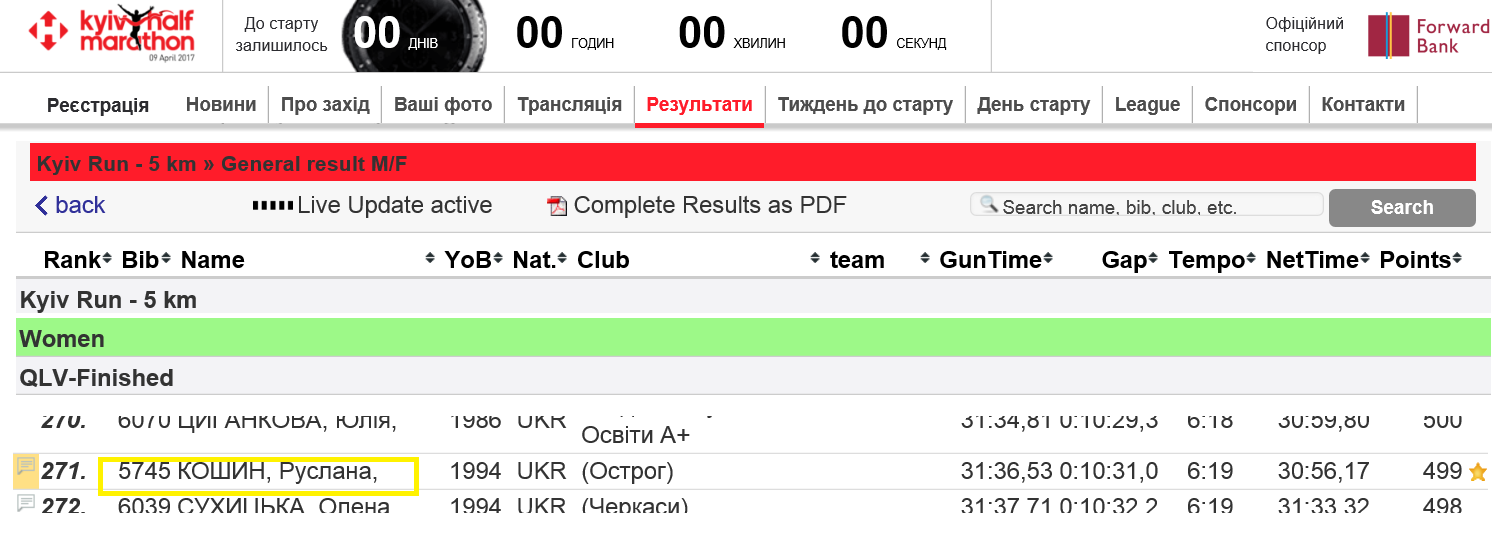Click the PDF icon for Complete Results

(x=557, y=206)
